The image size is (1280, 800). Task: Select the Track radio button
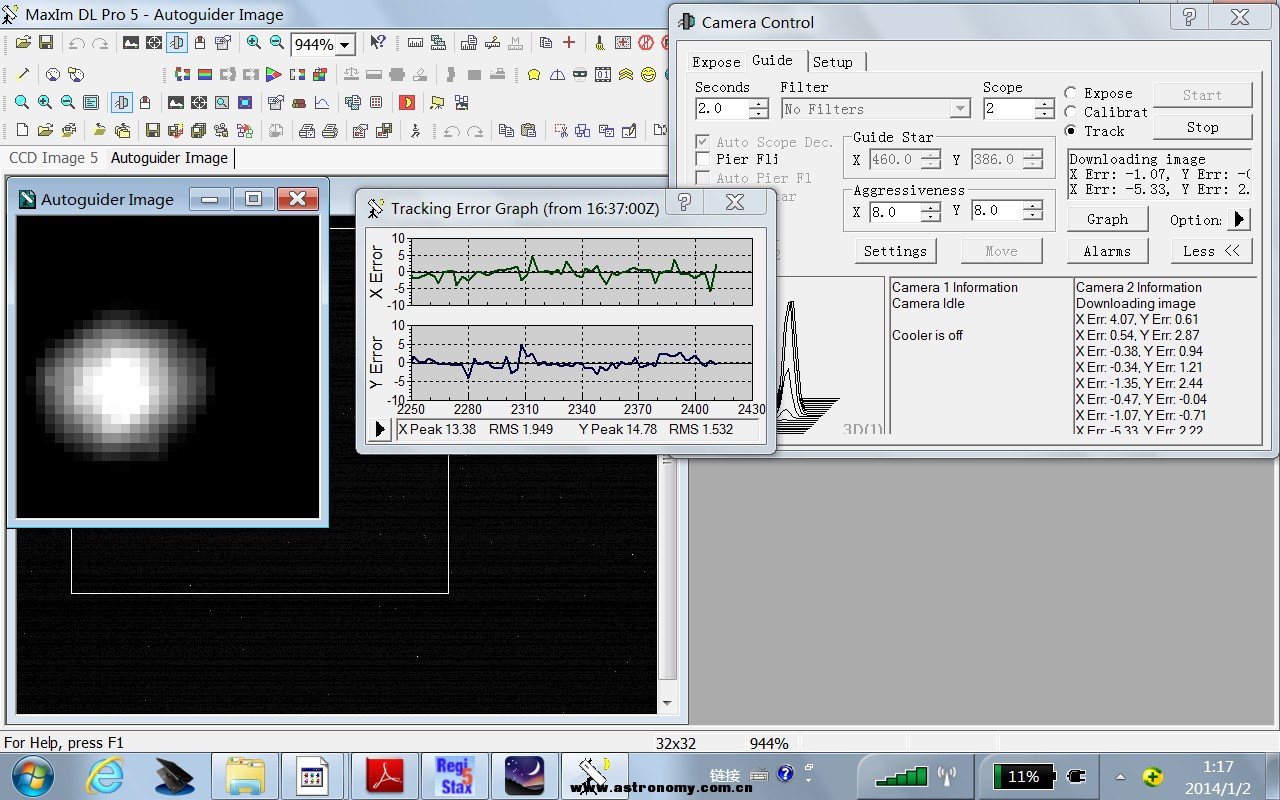click(1071, 131)
